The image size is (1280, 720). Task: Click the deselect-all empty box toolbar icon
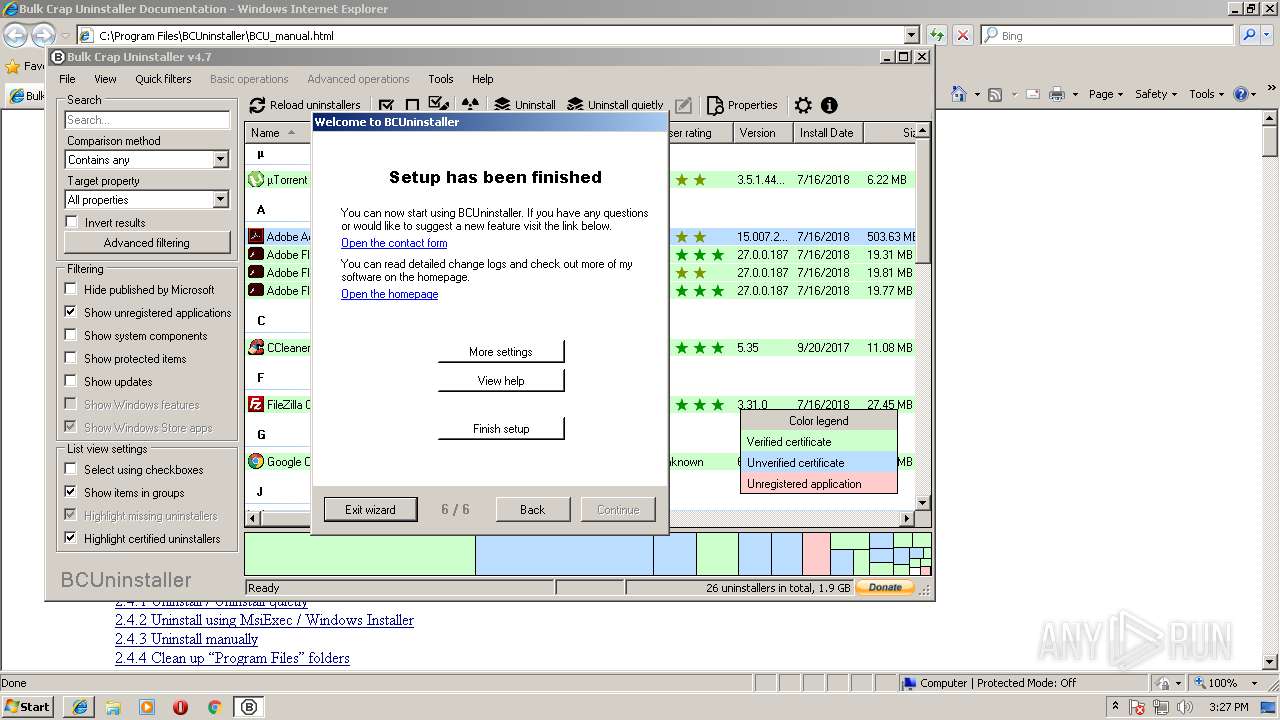coord(412,105)
